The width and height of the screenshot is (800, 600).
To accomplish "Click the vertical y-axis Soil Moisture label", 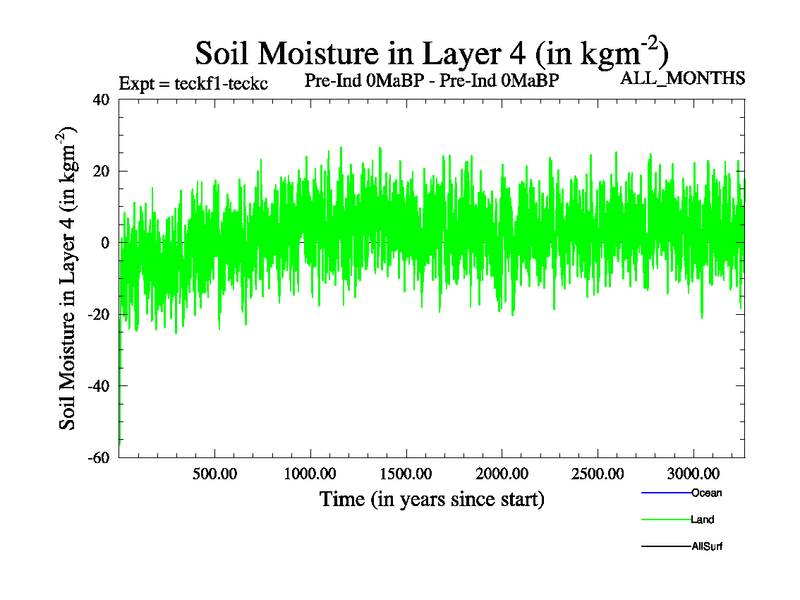I will point(69,278).
